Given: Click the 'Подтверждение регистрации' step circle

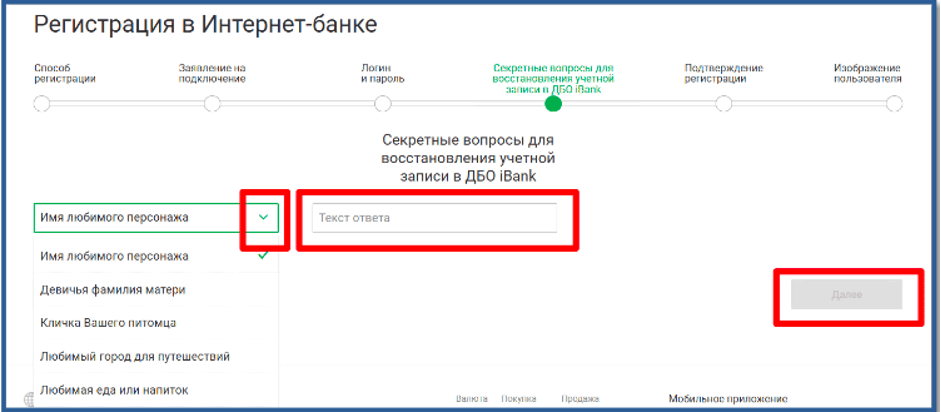Looking at the screenshot, I should [x=724, y=104].
